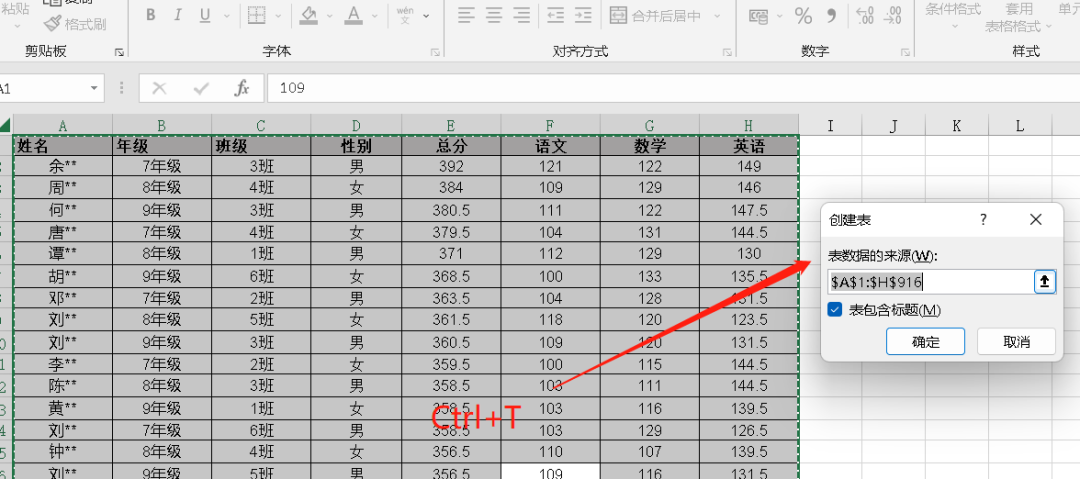Decrease indent
Image resolution: width=1080 pixels, height=479 pixels.
pyautogui.click(x=555, y=15)
